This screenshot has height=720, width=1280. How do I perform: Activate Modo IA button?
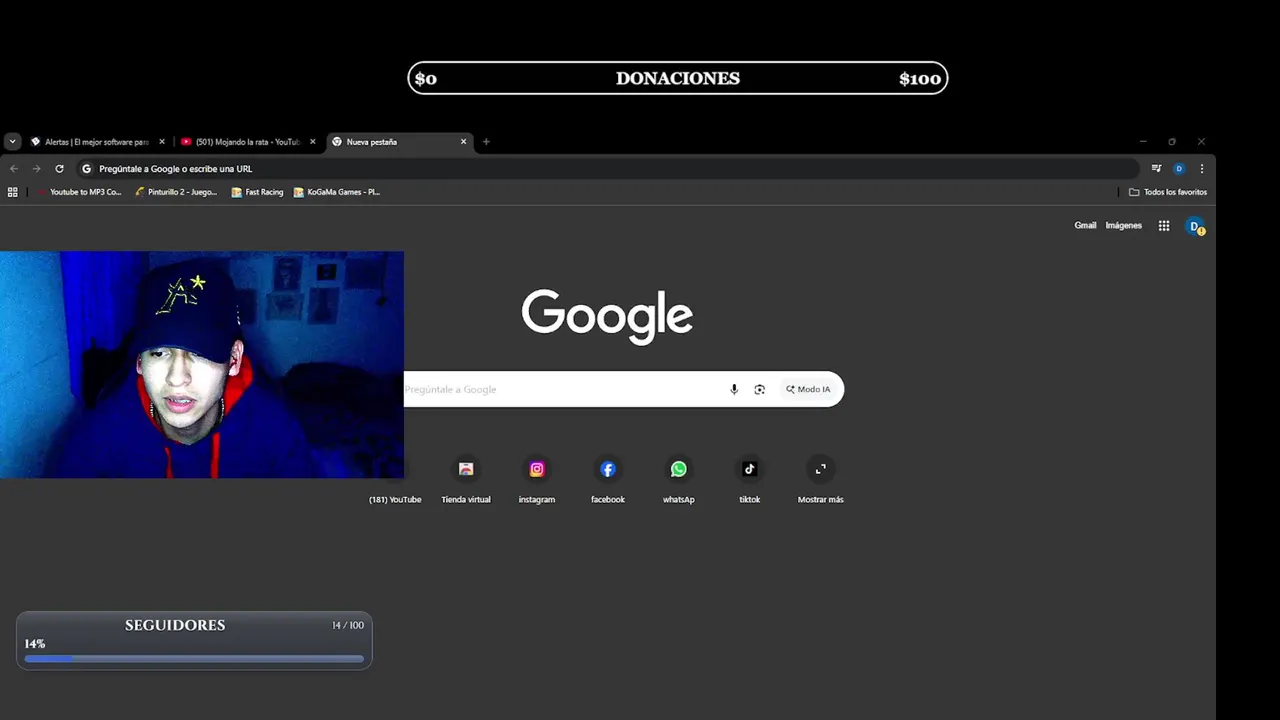(808, 389)
